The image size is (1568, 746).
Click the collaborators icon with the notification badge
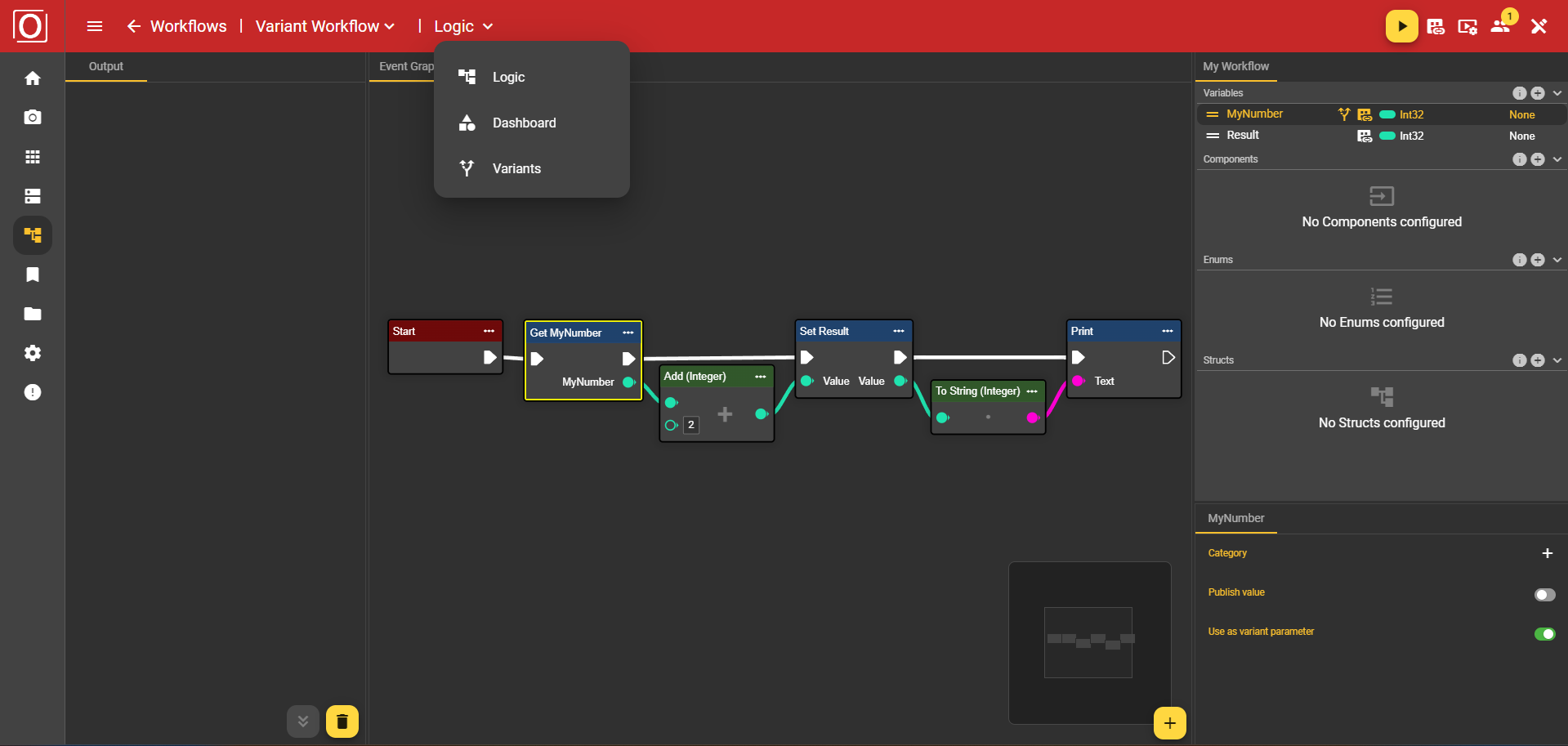click(x=1501, y=26)
